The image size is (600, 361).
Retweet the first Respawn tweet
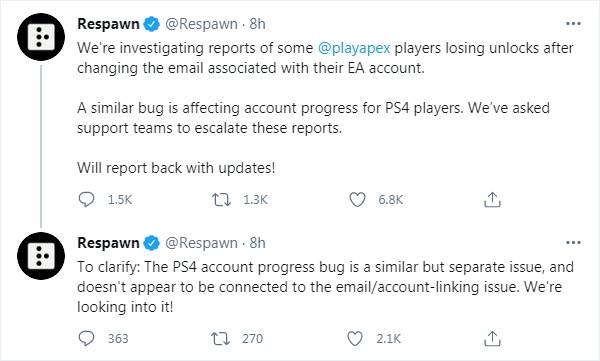pos(222,199)
